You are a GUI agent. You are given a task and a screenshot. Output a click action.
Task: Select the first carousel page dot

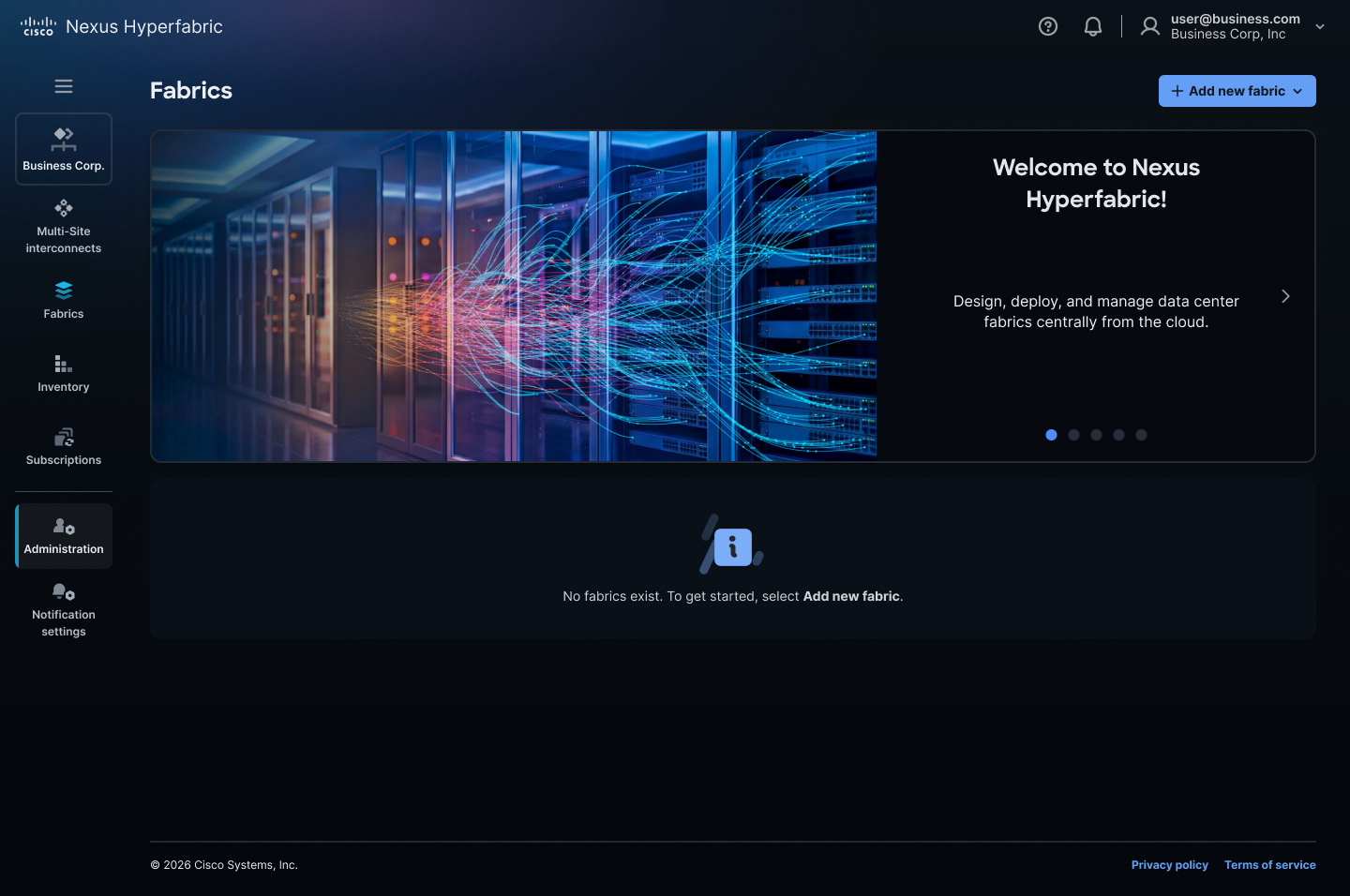pyautogui.click(x=1051, y=435)
